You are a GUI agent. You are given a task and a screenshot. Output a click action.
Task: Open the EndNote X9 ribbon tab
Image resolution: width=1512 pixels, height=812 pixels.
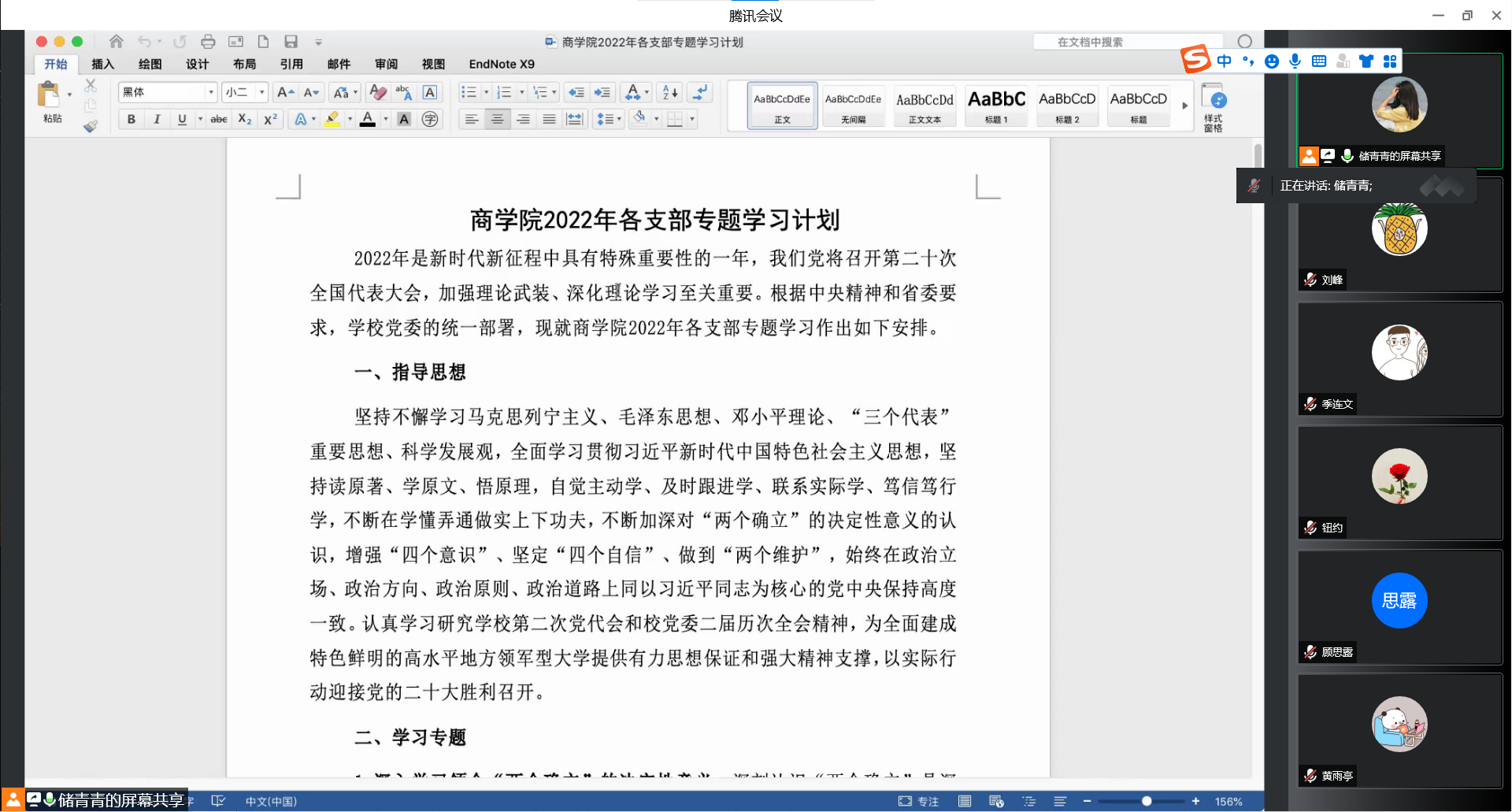(502, 64)
